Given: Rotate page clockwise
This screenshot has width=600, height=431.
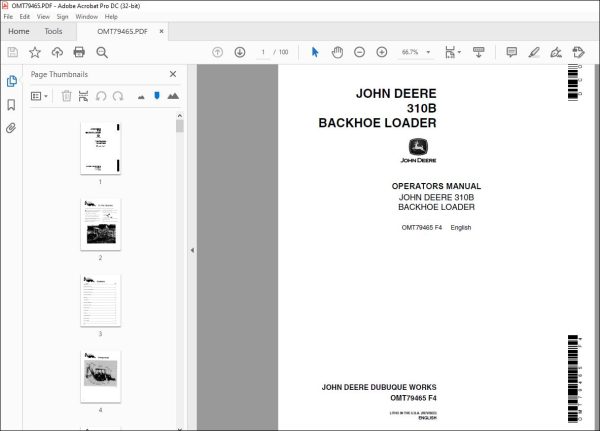Looking at the screenshot, I should click(x=118, y=96).
